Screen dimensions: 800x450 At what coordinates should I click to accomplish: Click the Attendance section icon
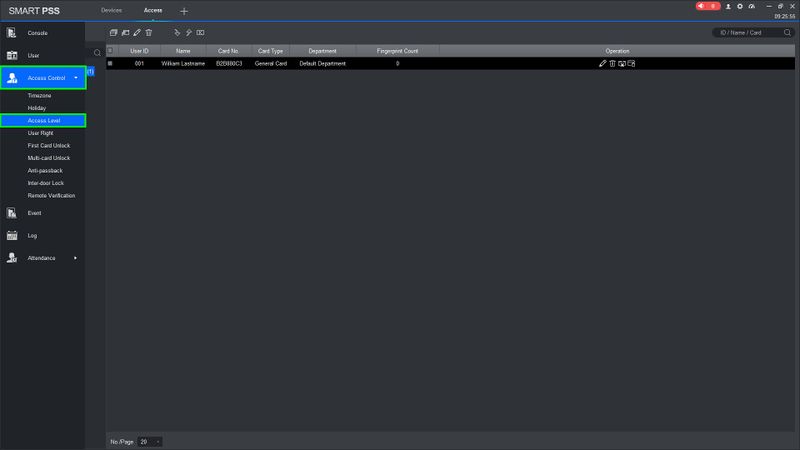point(12,258)
